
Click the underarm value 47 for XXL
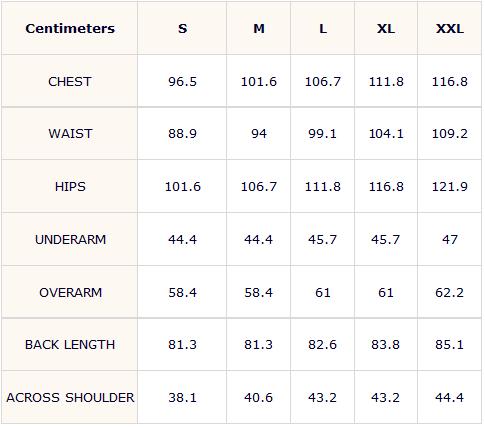click(450, 239)
